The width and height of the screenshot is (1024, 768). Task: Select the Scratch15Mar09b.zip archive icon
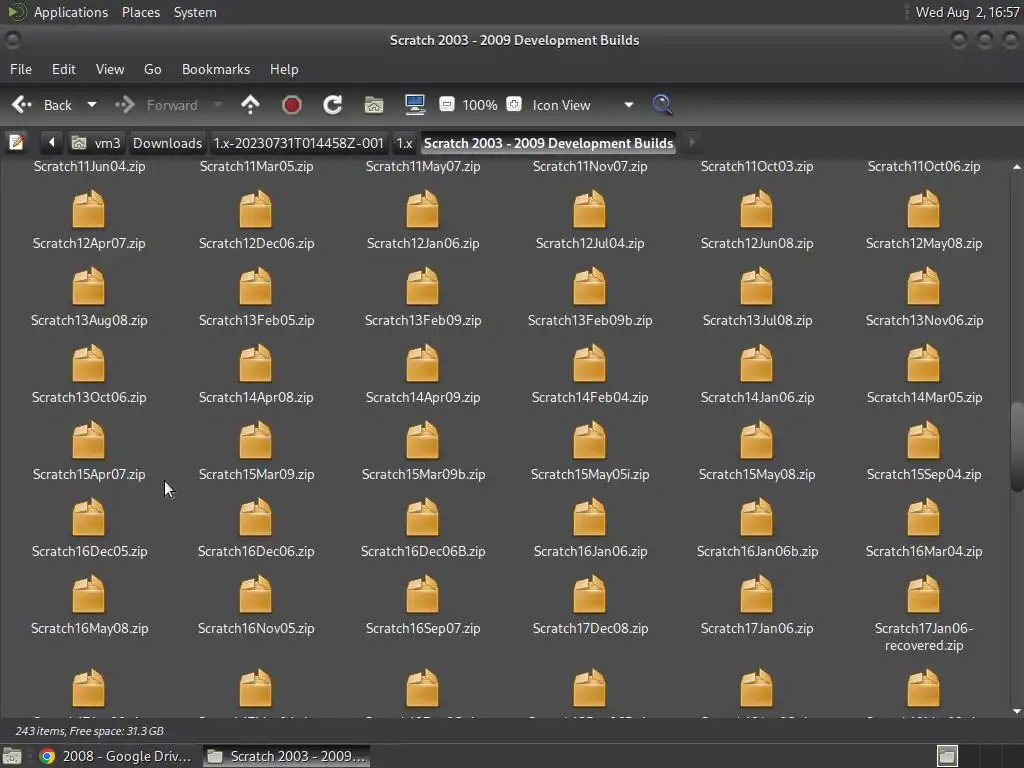(423, 440)
